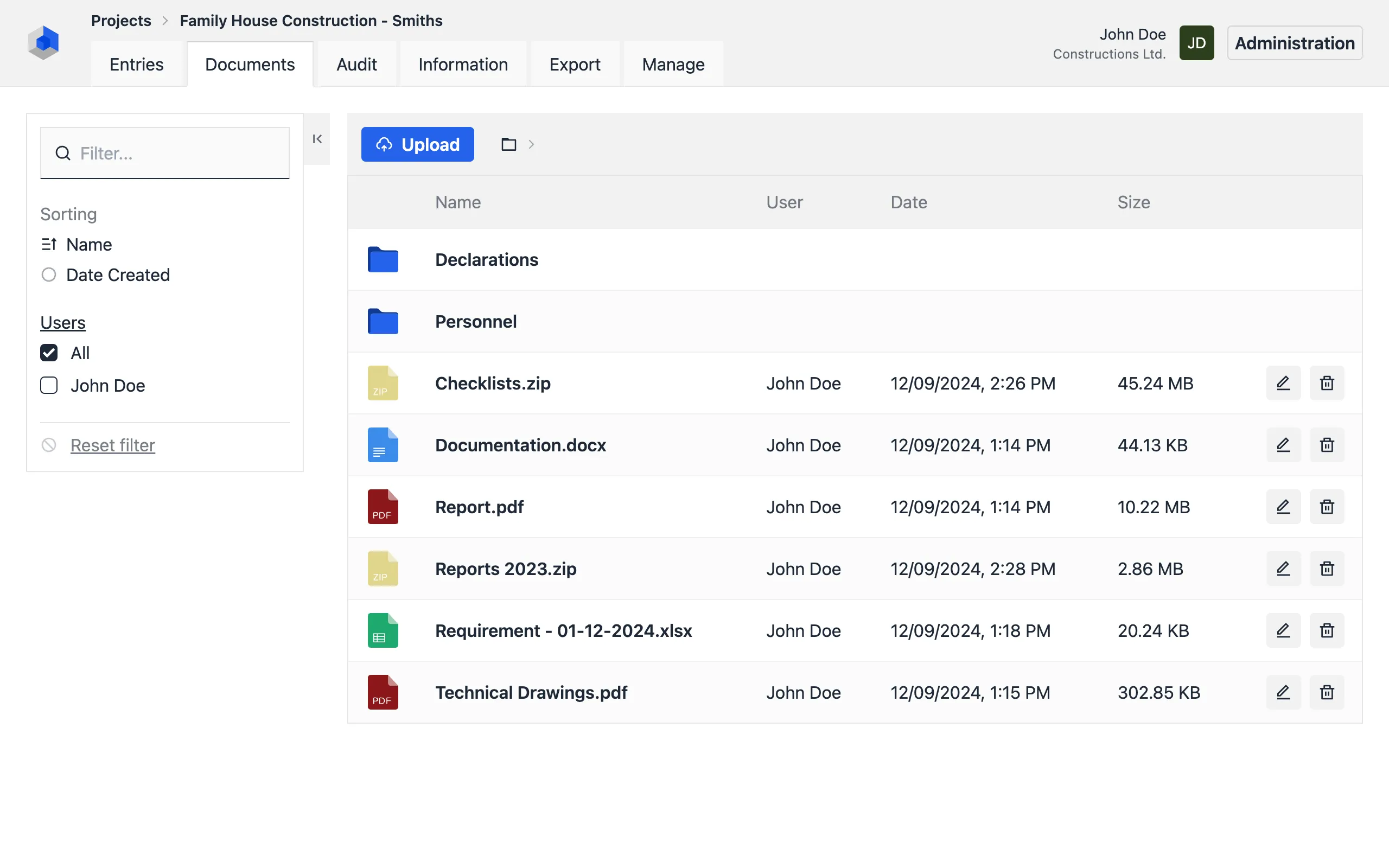This screenshot has height=868, width=1389.
Task: Click the Documentation.docx file name
Action: tap(520, 445)
